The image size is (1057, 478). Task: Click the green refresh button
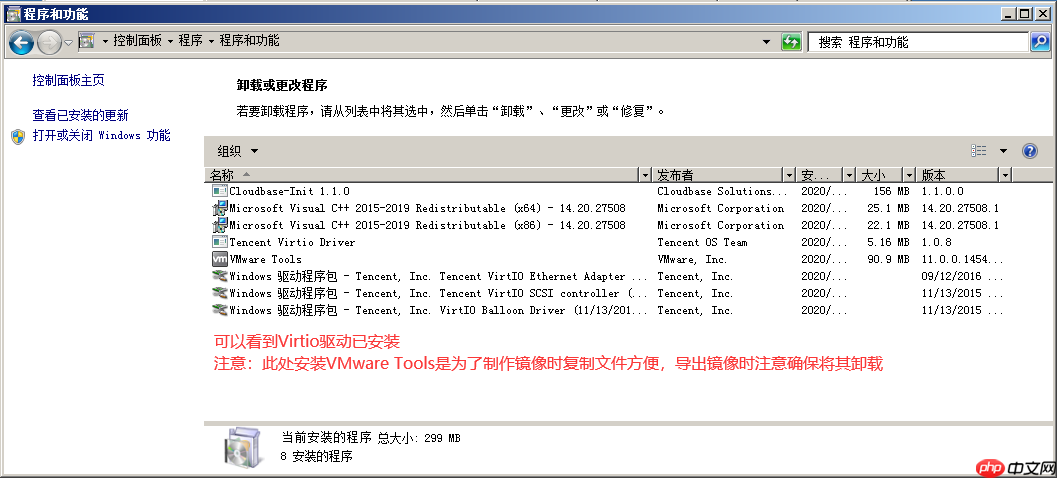pyautogui.click(x=791, y=42)
